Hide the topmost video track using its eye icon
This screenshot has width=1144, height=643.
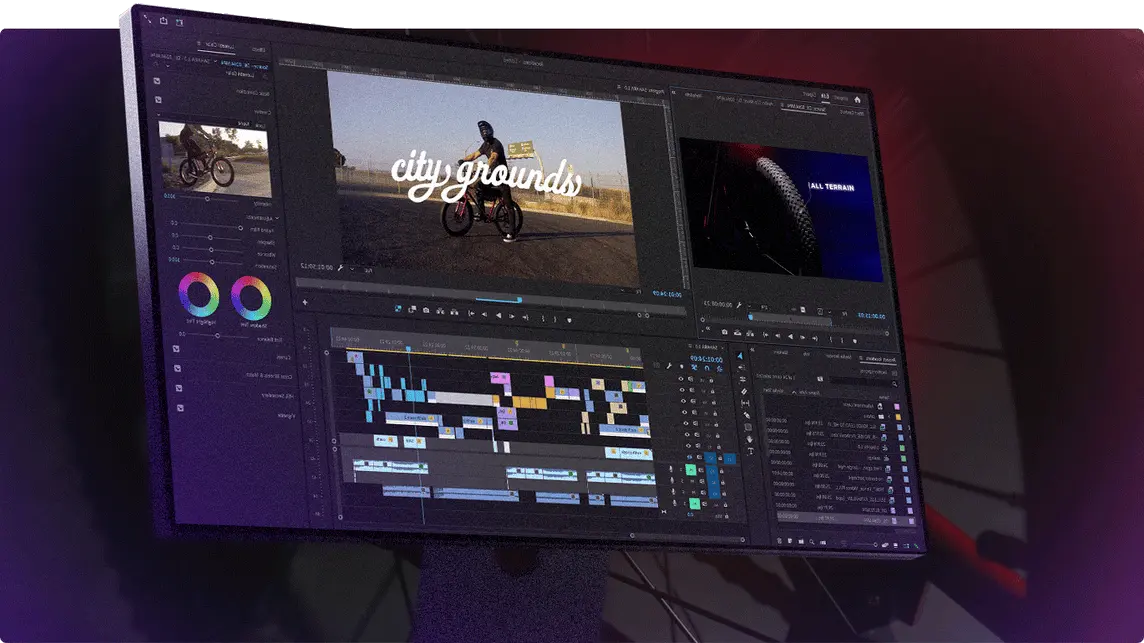682,380
